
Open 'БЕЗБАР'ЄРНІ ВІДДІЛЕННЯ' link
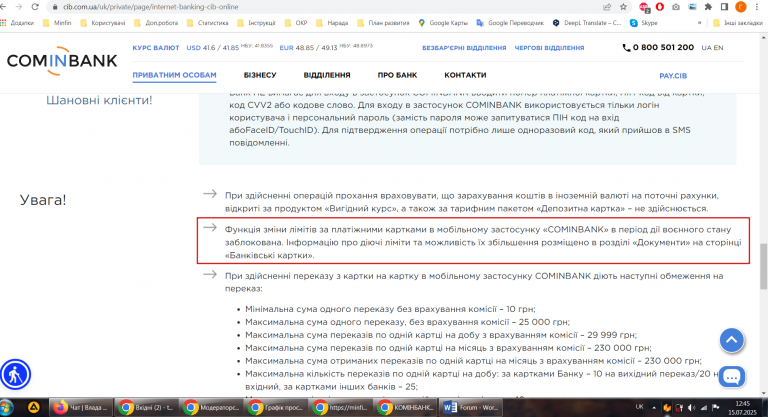[x=464, y=48]
